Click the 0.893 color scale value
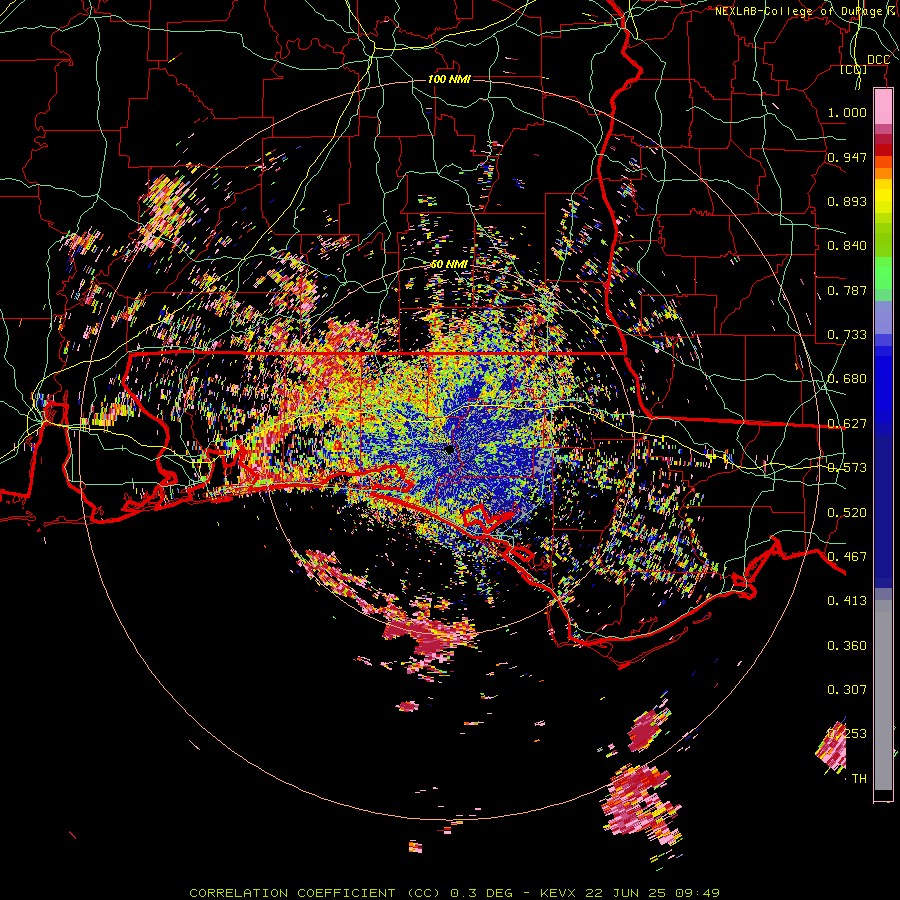Screen dimensions: 900x900 [x=847, y=201]
